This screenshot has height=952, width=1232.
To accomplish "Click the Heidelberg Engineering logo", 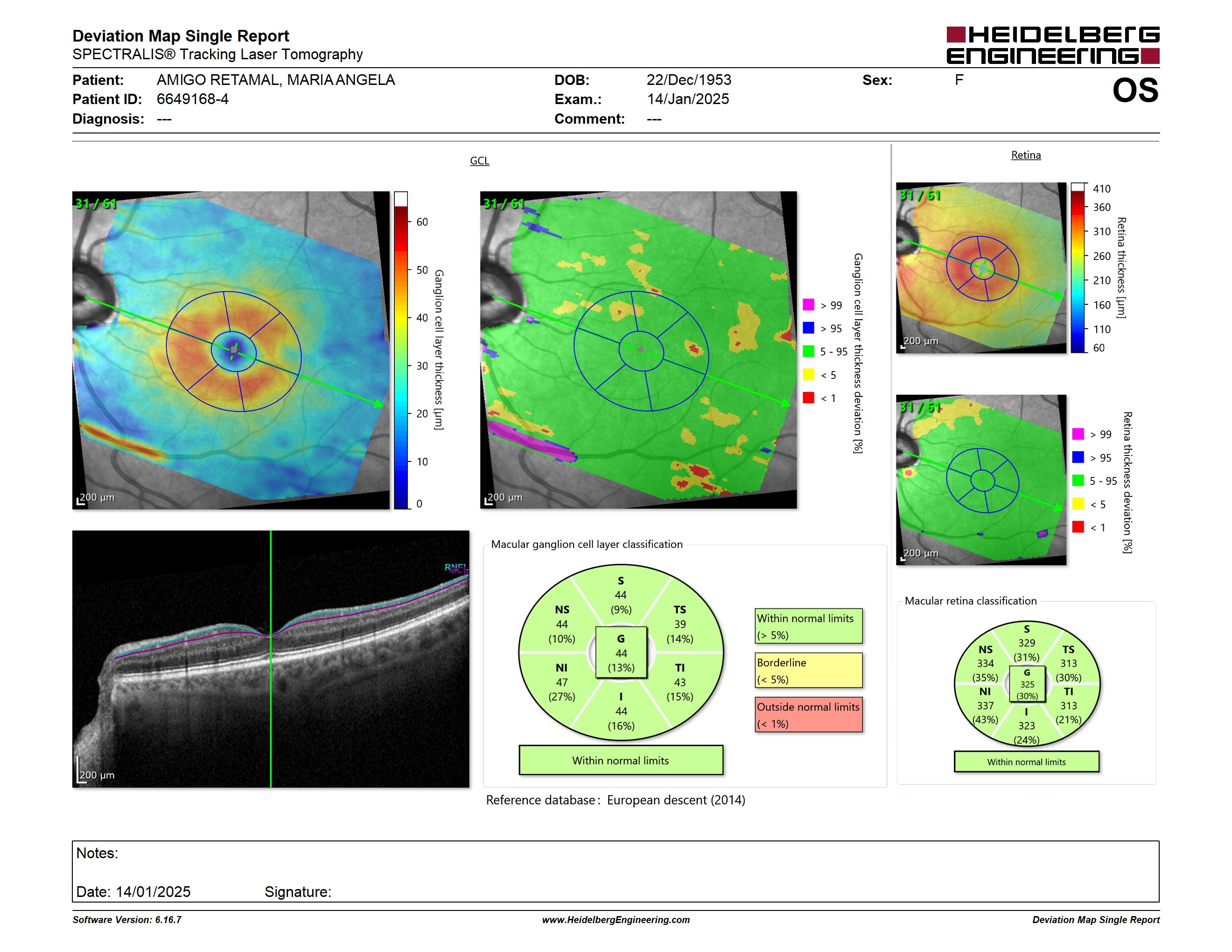I will tap(1053, 45).
